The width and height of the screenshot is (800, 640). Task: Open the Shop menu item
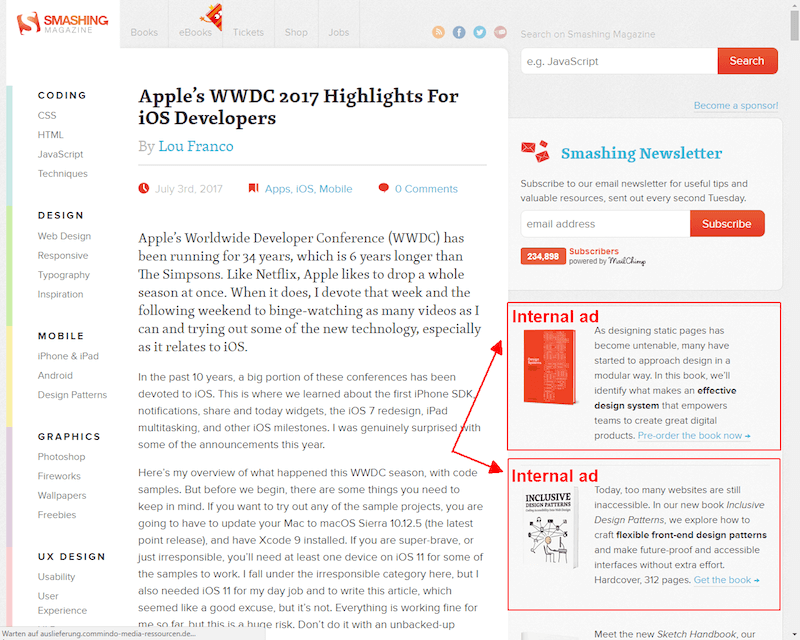click(x=296, y=32)
